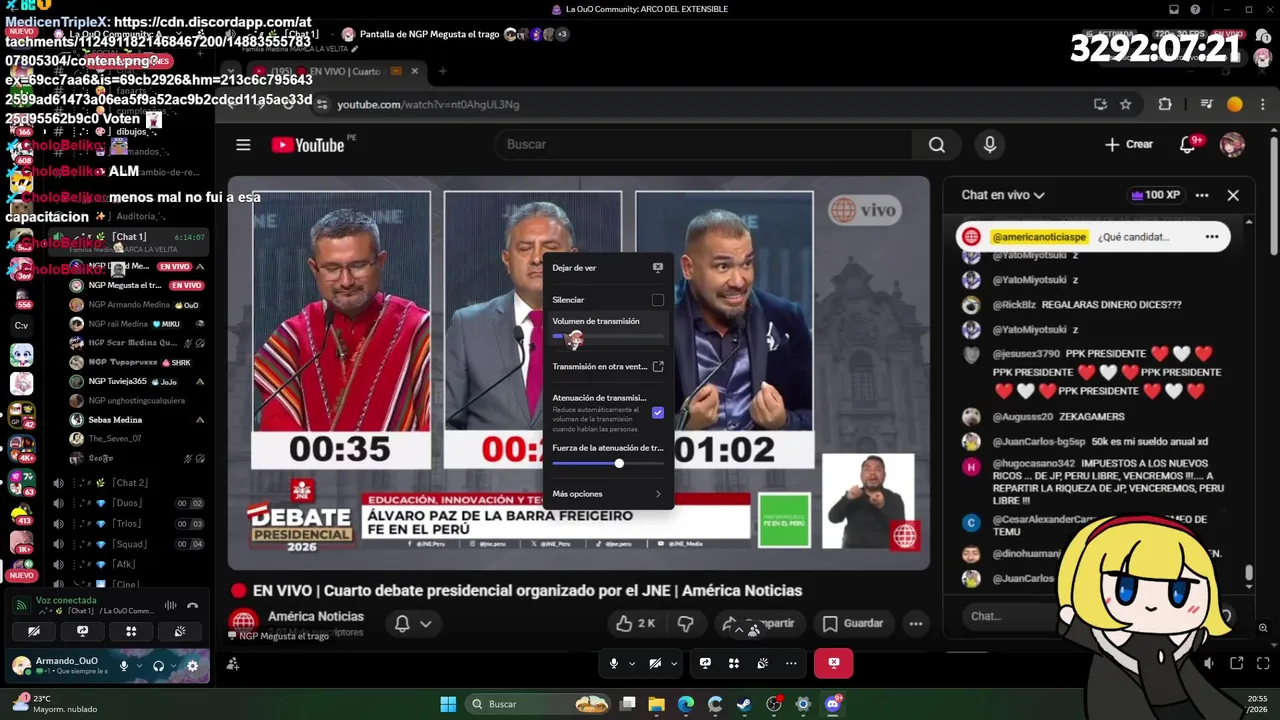Click YouTube search magnifier button
This screenshot has width=1280, height=720.
937,145
